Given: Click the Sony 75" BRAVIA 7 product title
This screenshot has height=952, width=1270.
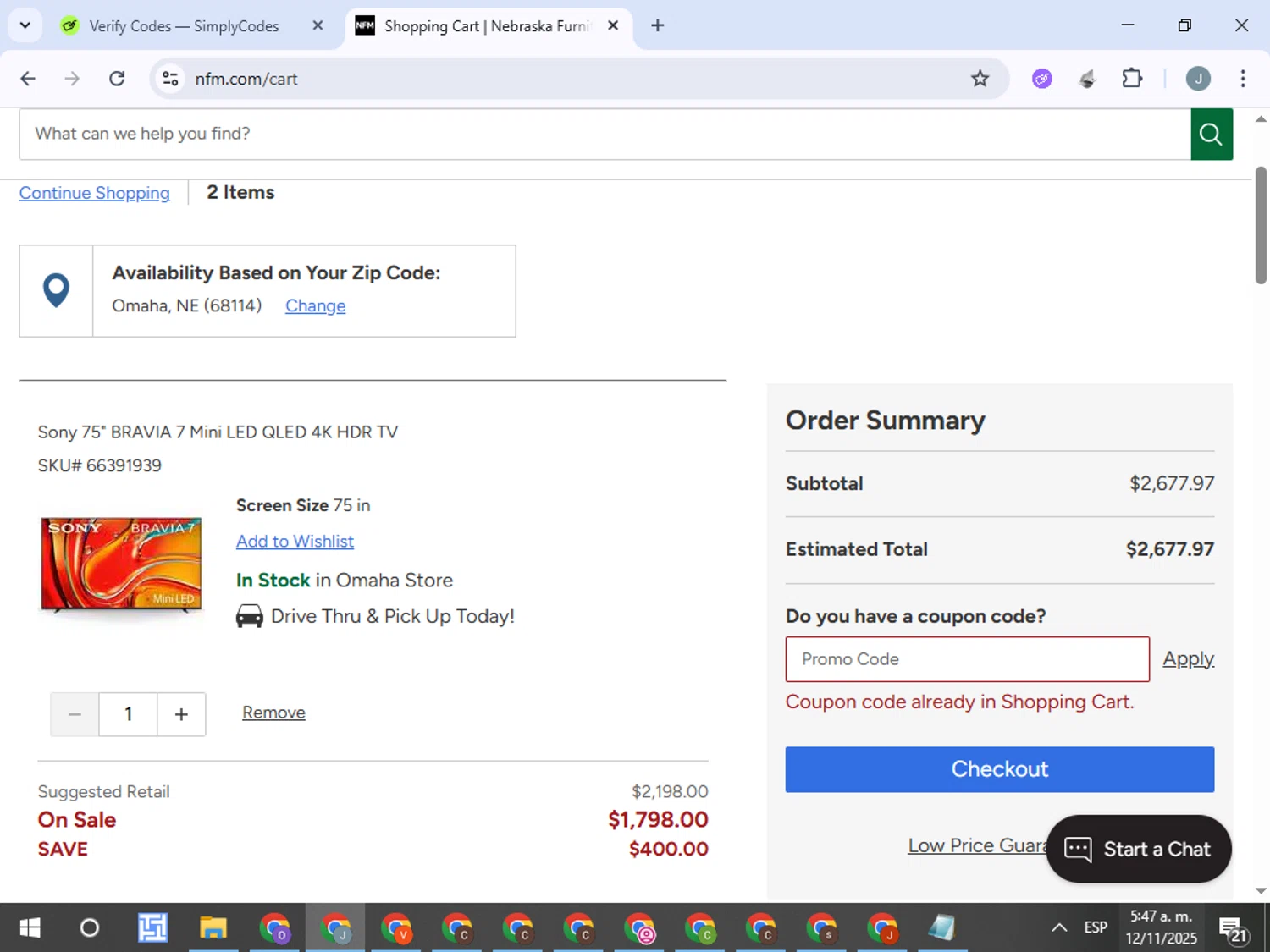Looking at the screenshot, I should [218, 432].
